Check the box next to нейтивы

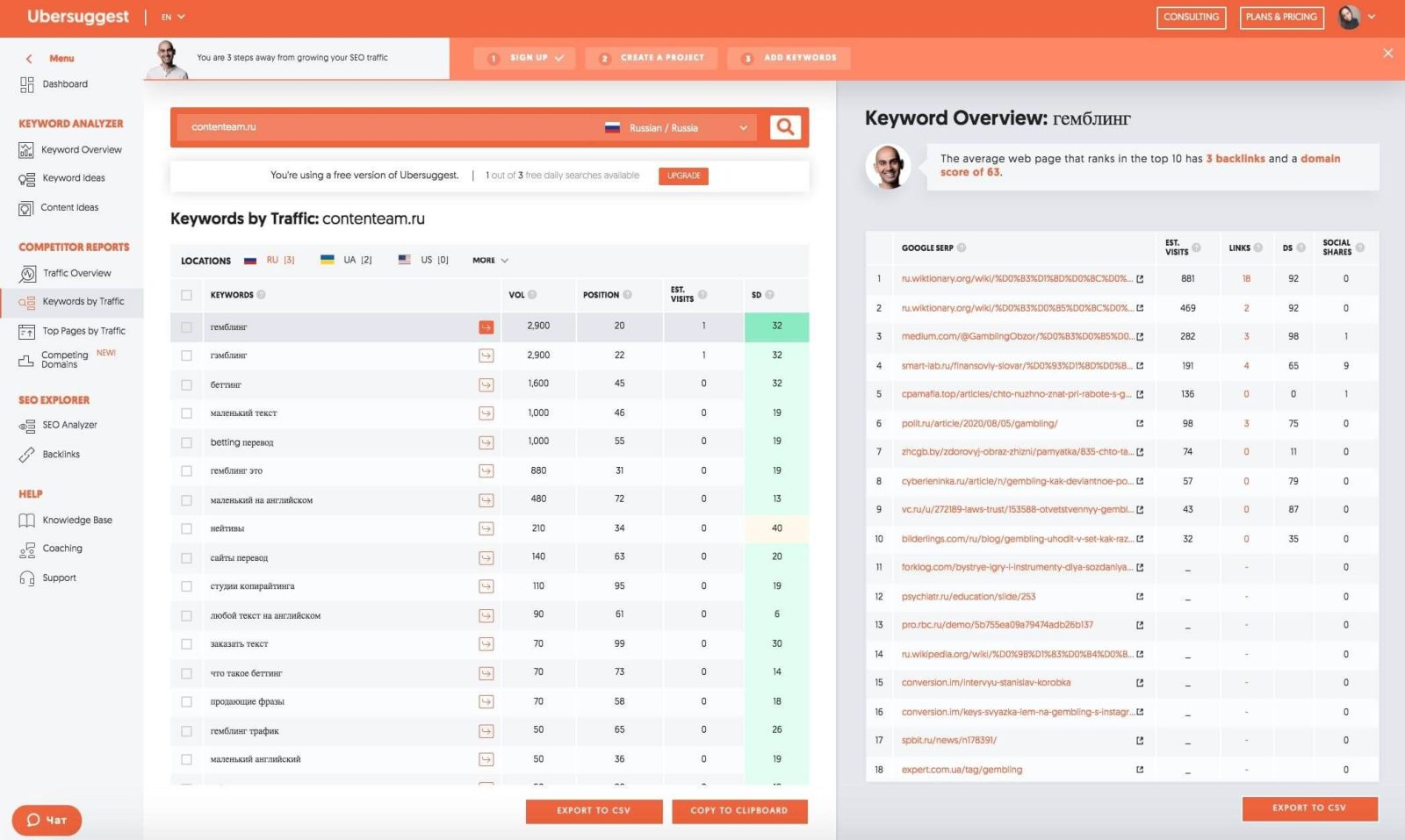tap(186, 528)
